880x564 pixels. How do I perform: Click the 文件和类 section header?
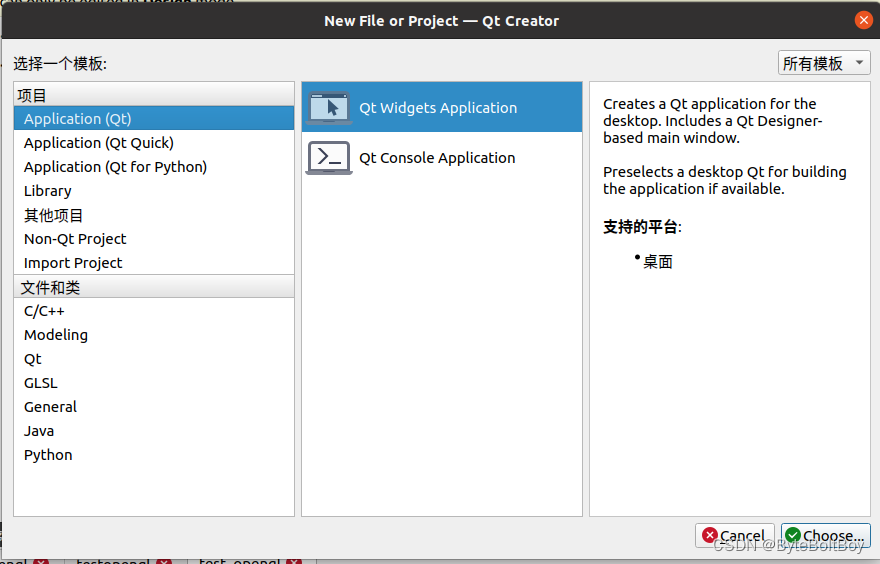[x=154, y=287]
